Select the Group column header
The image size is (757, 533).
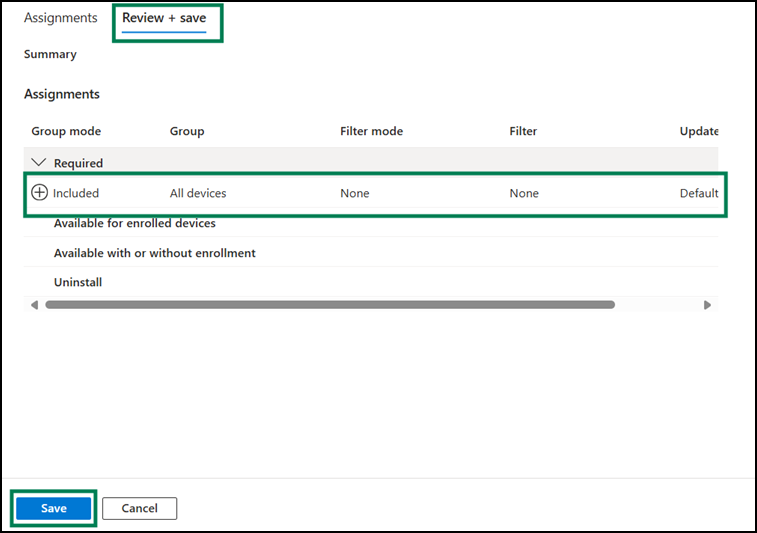click(187, 131)
